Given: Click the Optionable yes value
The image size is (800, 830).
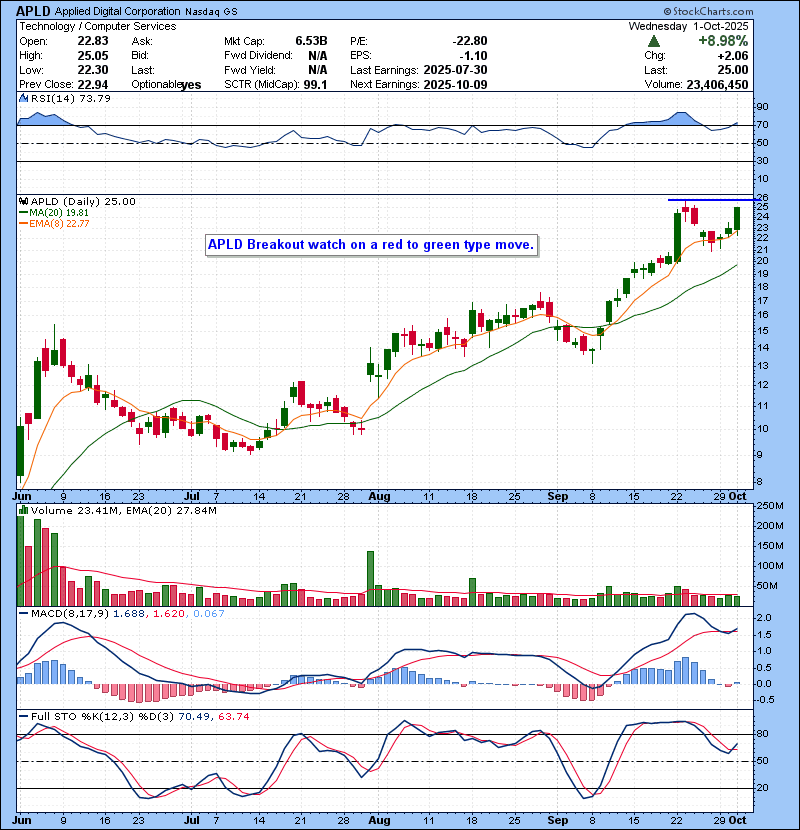Looking at the screenshot, I should pyautogui.click(x=191, y=85).
